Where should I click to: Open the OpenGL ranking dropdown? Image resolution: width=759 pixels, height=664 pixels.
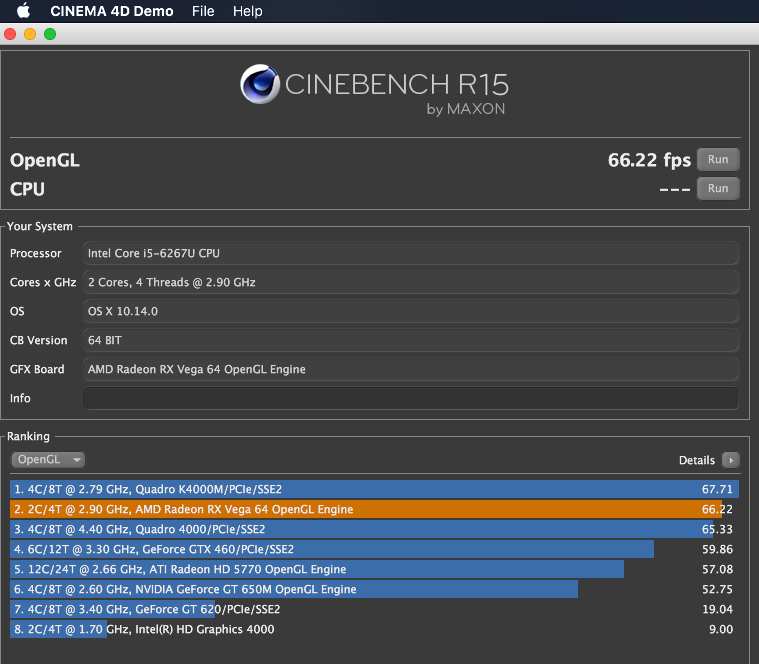pos(48,459)
